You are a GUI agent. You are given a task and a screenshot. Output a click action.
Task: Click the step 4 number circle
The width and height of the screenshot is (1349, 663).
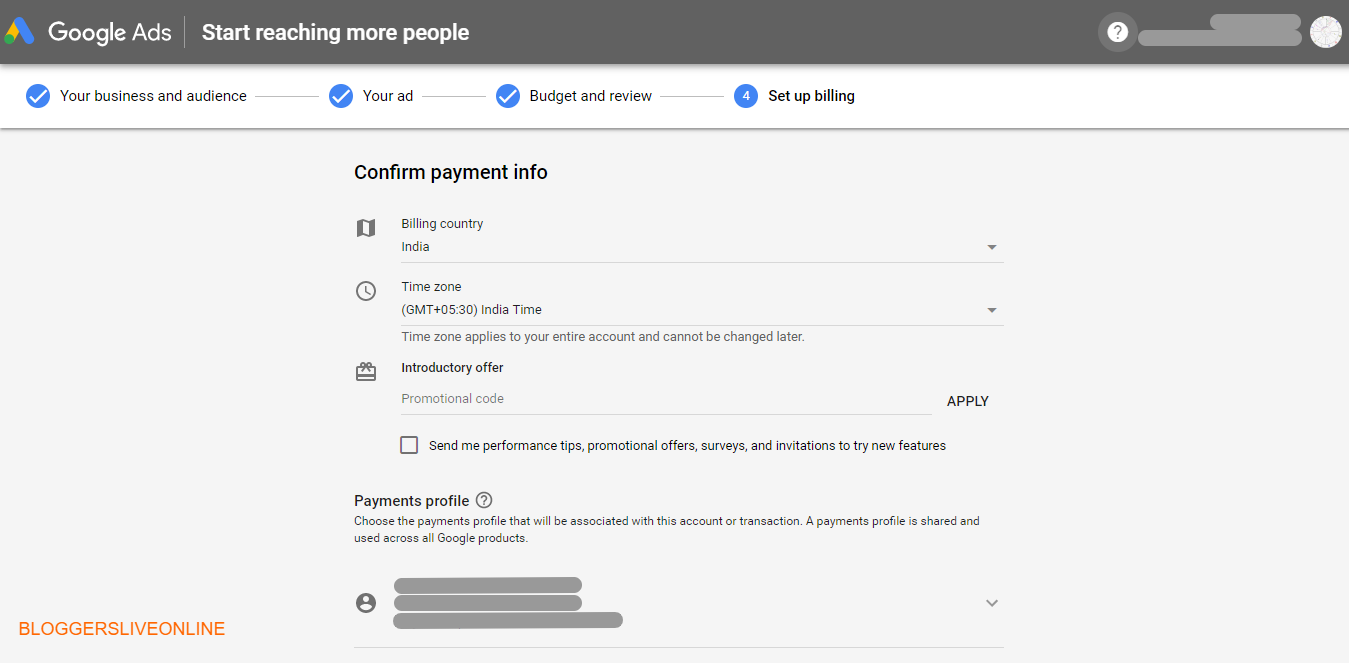(745, 96)
